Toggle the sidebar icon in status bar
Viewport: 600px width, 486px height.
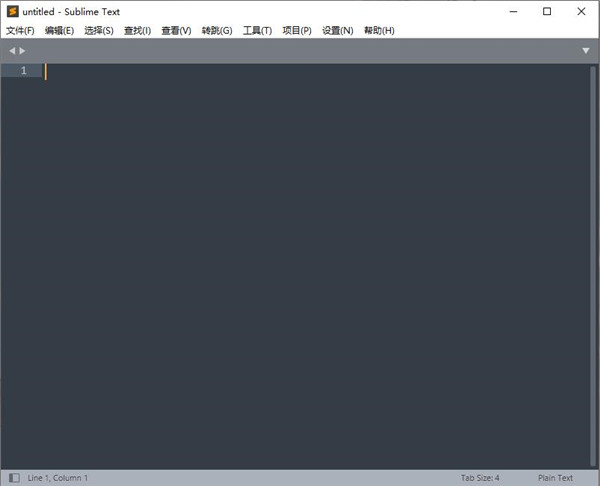tap(14, 478)
